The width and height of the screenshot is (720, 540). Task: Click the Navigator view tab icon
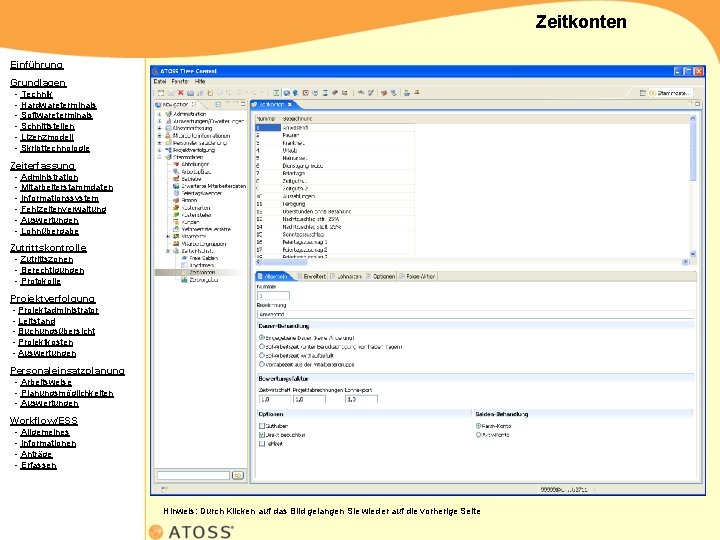tap(158, 105)
